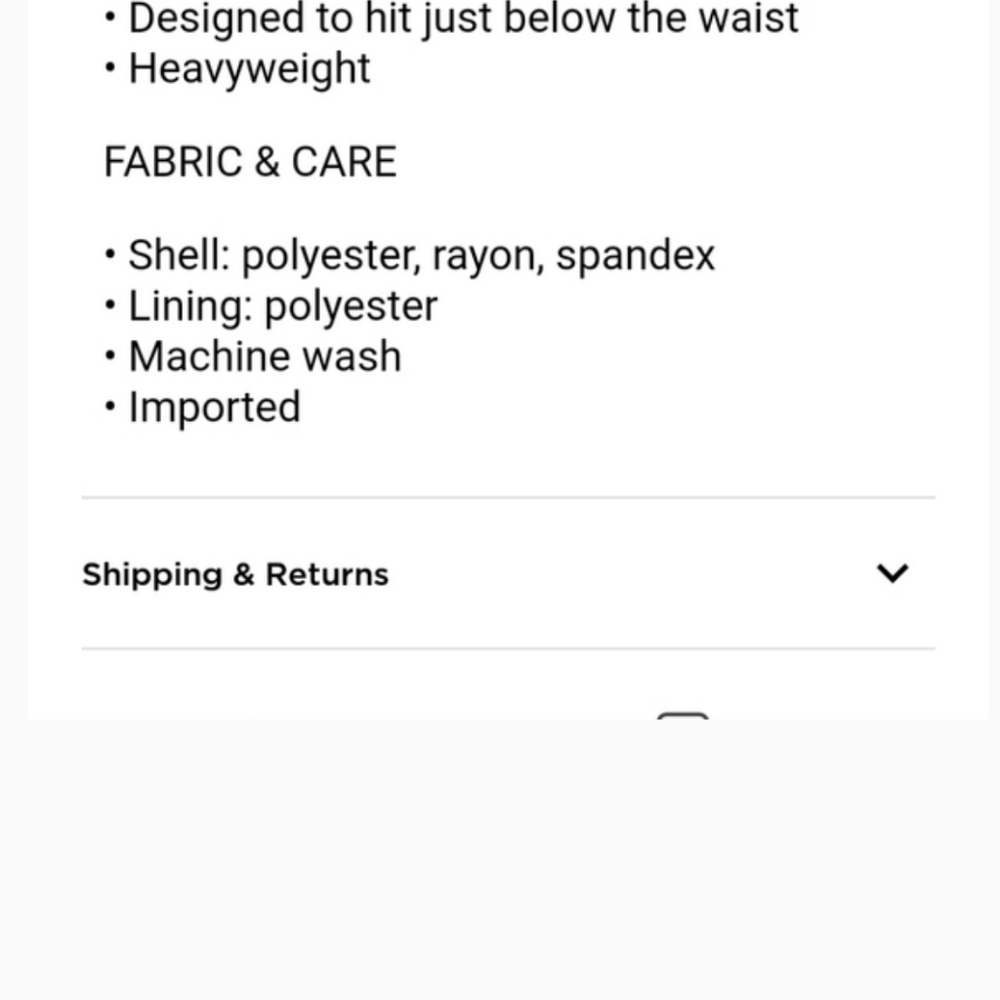Select the "Lining: polyester" line
Viewport: 1000px width, 1000px height.
click(x=283, y=306)
